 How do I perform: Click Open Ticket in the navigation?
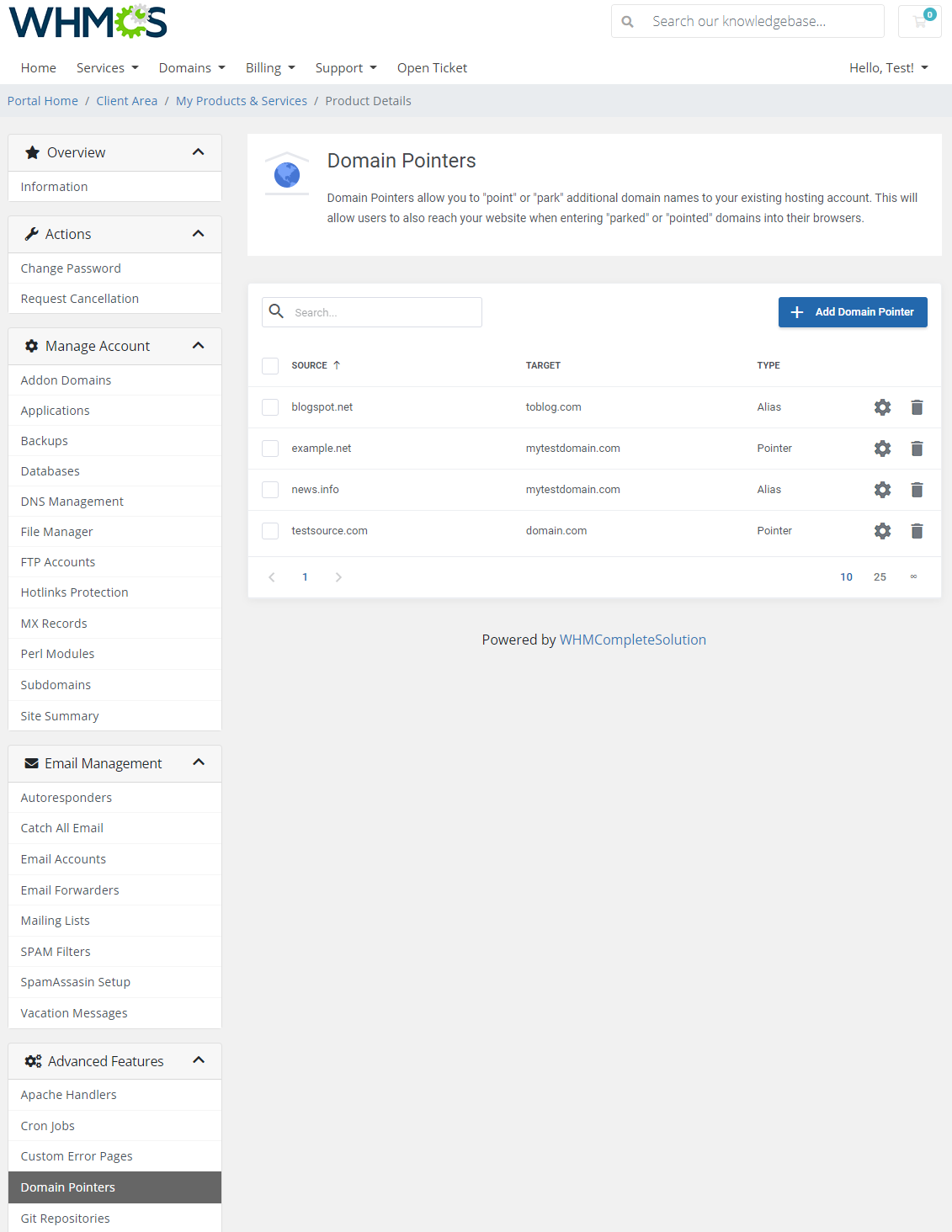coord(432,67)
